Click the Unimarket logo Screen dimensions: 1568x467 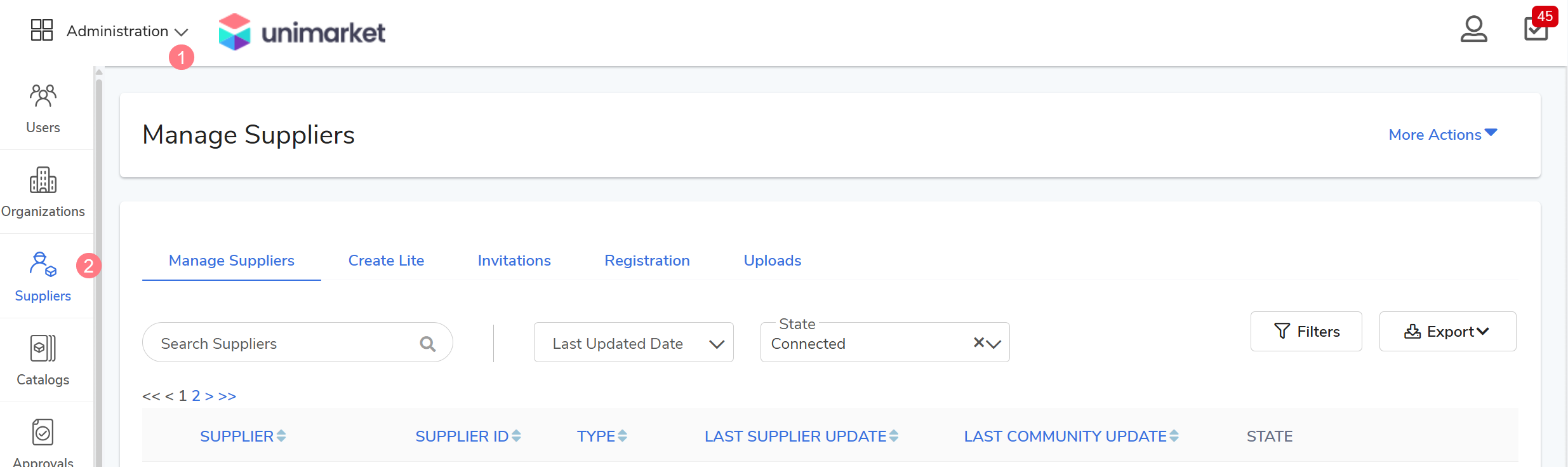tap(302, 32)
